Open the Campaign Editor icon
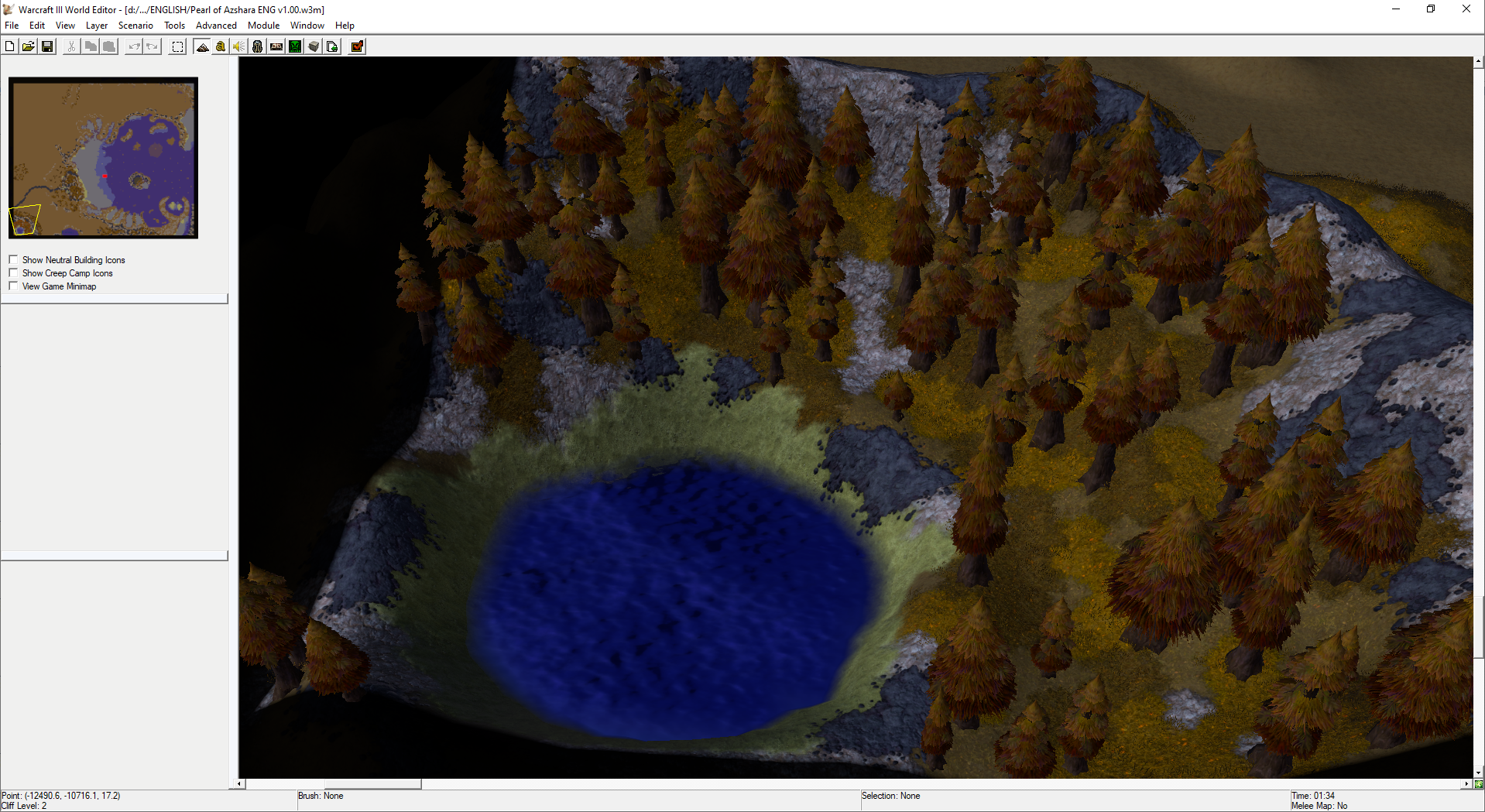Screen dimensions: 1485x812 (276, 46)
